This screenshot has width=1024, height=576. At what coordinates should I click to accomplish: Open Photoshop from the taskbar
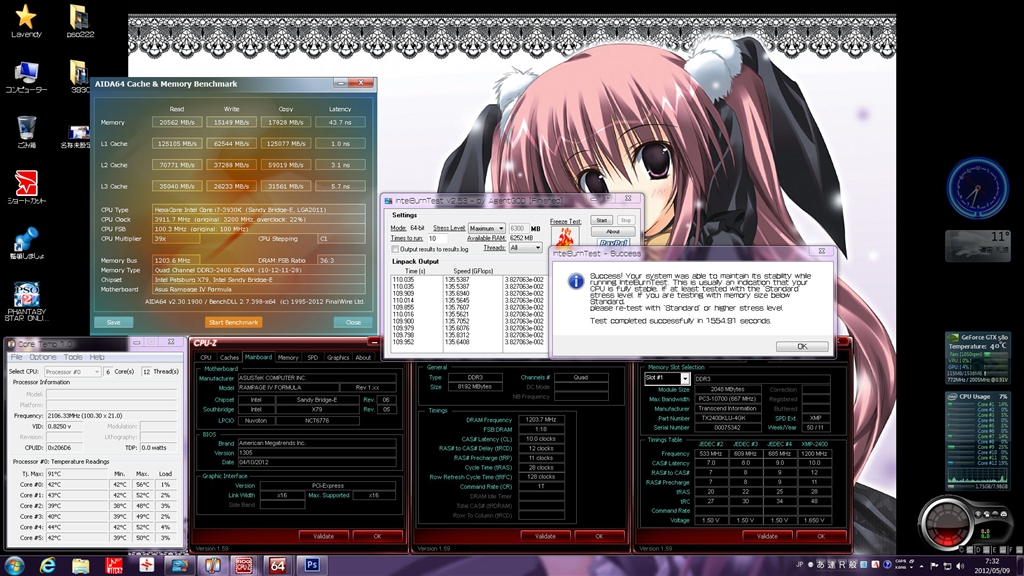pos(311,565)
